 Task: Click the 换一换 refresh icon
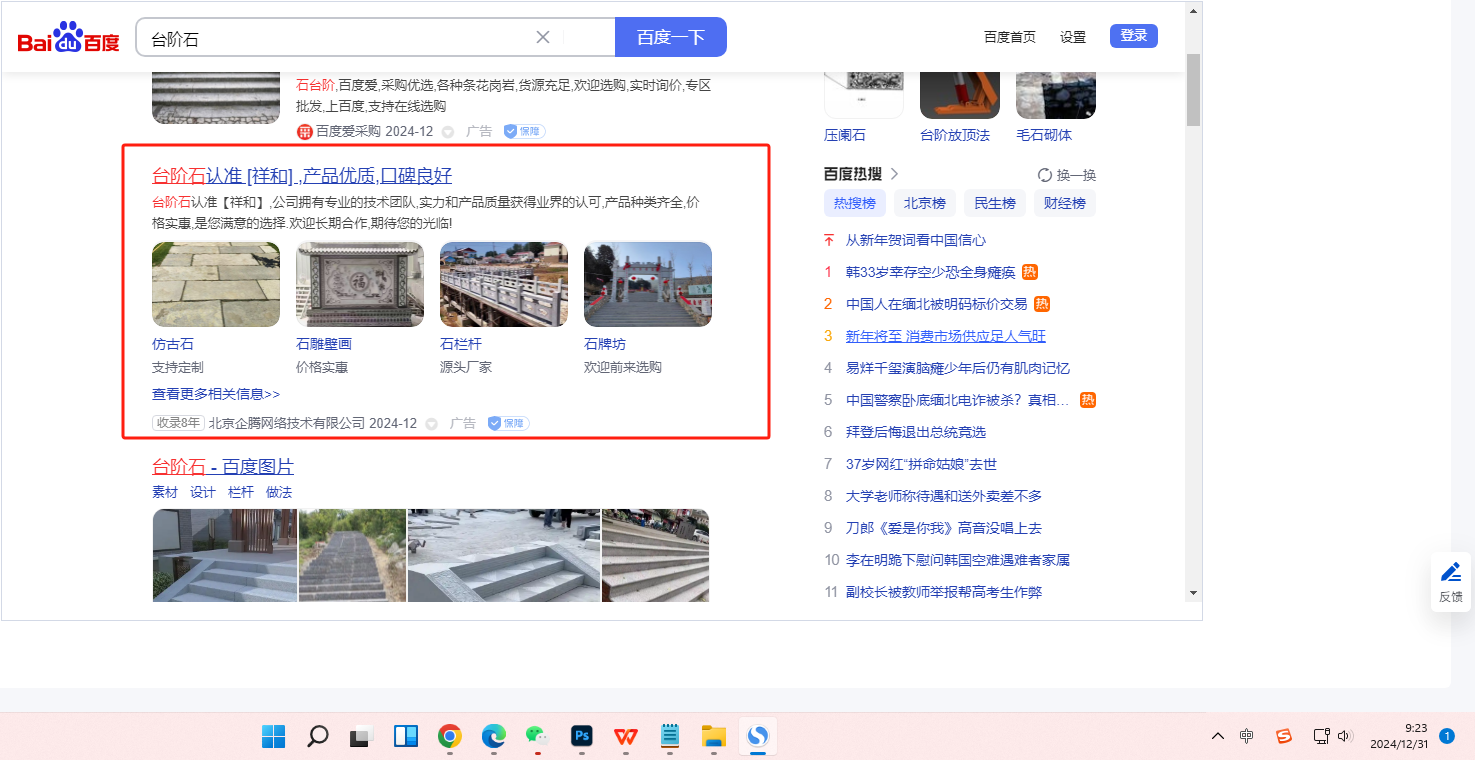pyautogui.click(x=1045, y=175)
